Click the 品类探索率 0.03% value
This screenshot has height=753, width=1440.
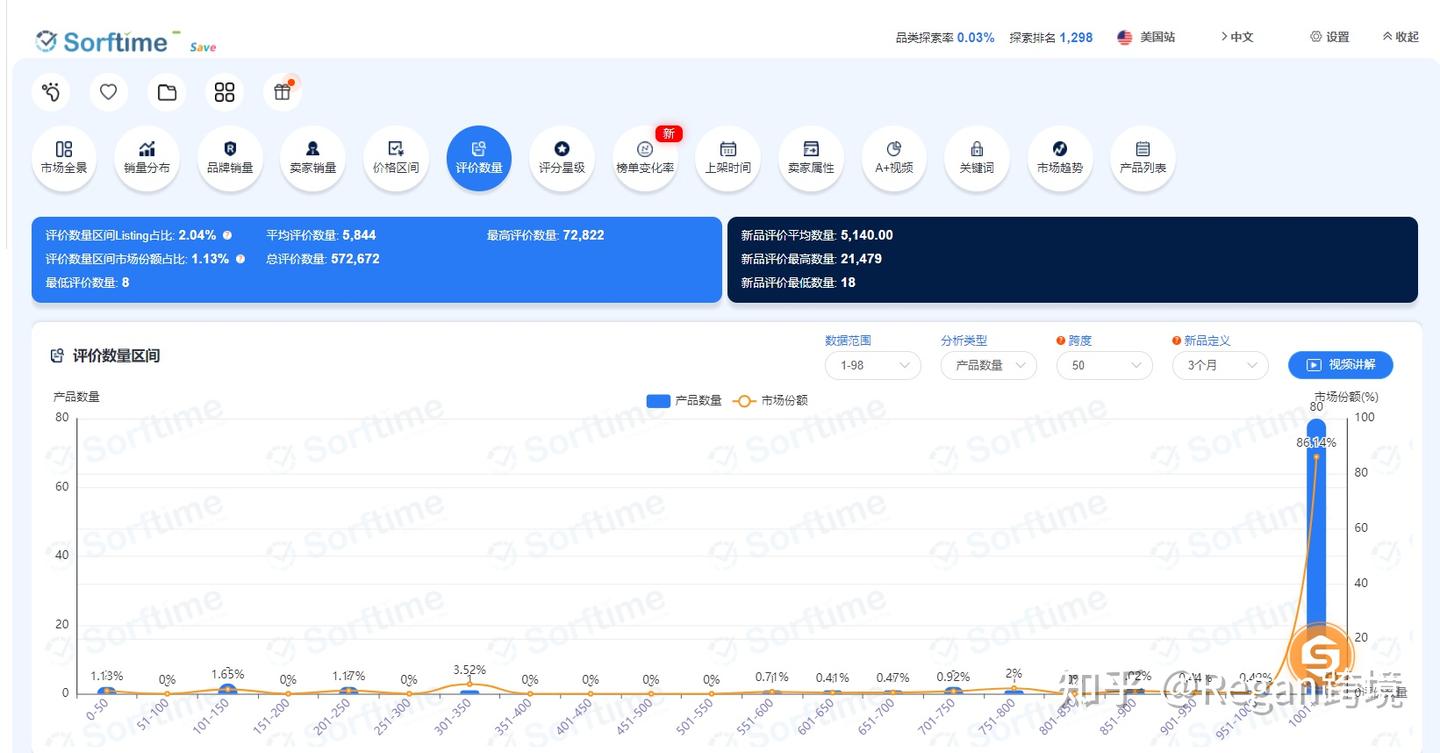click(976, 38)
